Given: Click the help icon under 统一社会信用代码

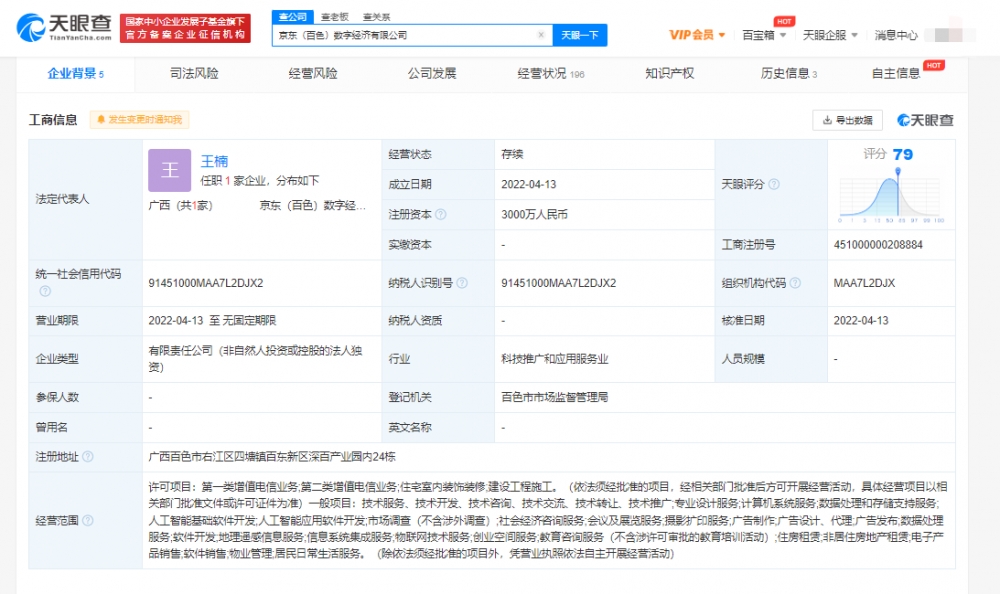Looking at the screenshot, I should click(x=45, y=291).
